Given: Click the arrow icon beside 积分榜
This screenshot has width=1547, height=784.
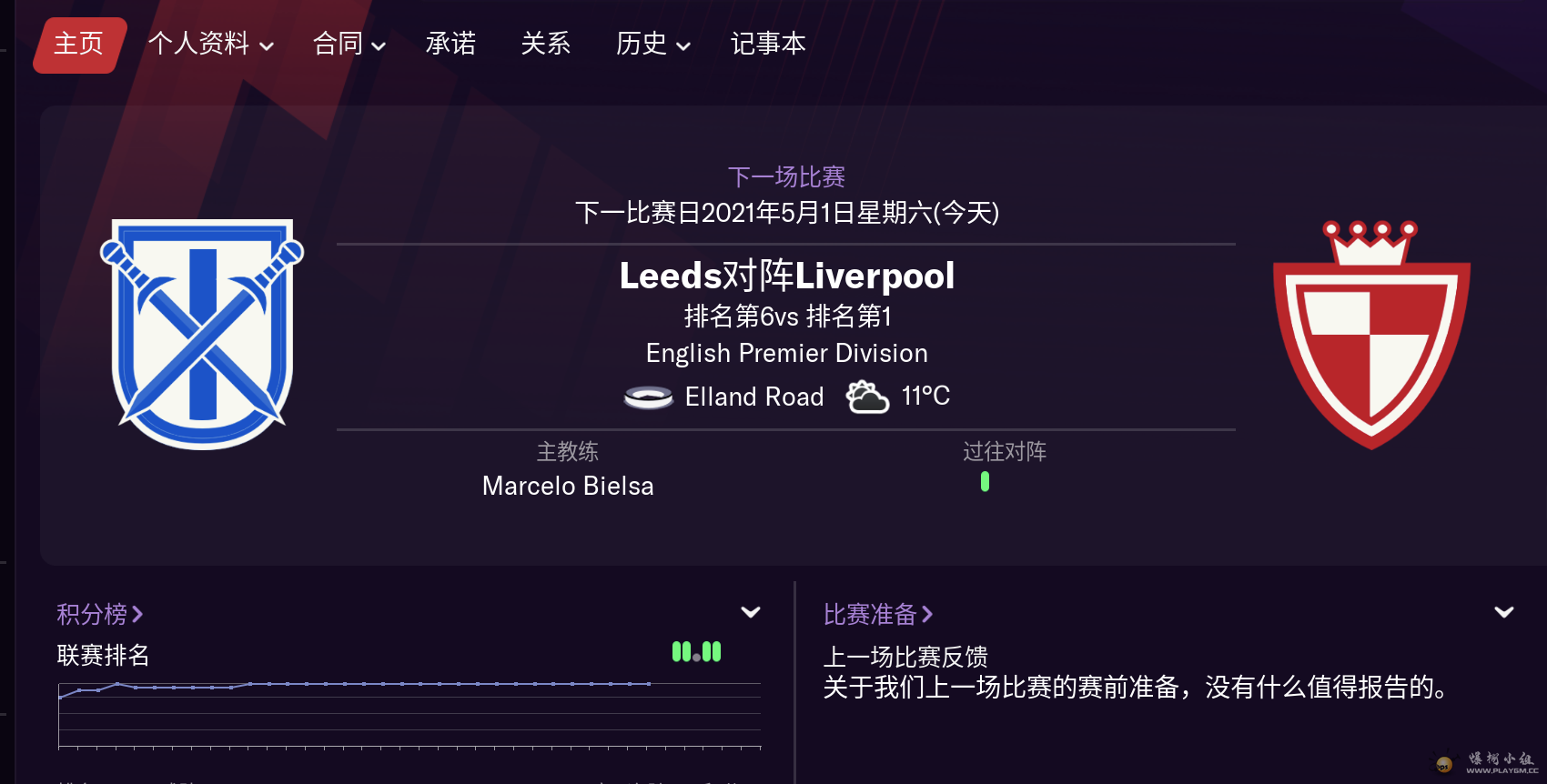Looking at the screenshot, I should click(x=137, y=615).
